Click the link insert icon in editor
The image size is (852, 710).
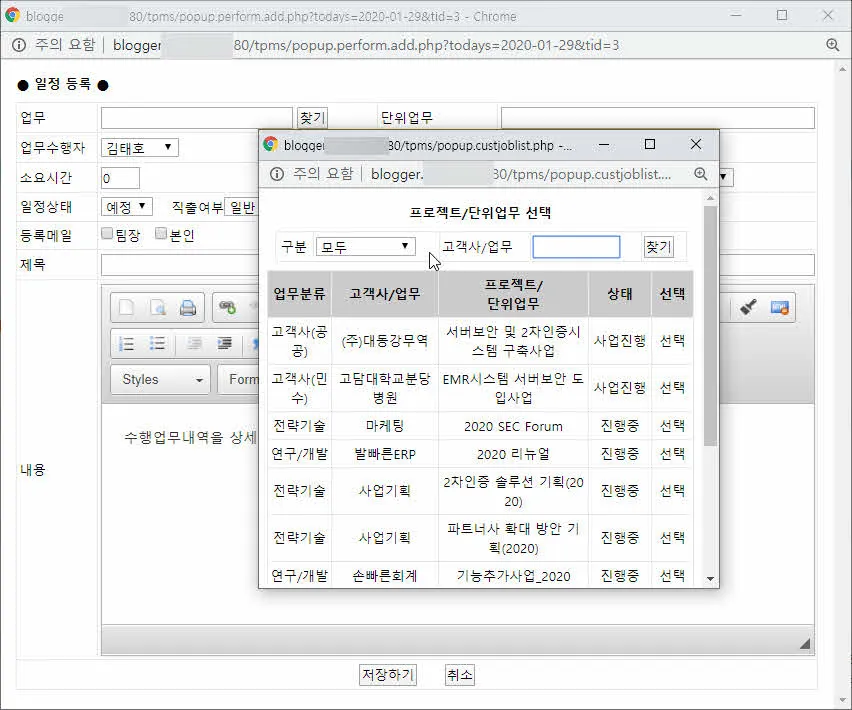[228, 307]
